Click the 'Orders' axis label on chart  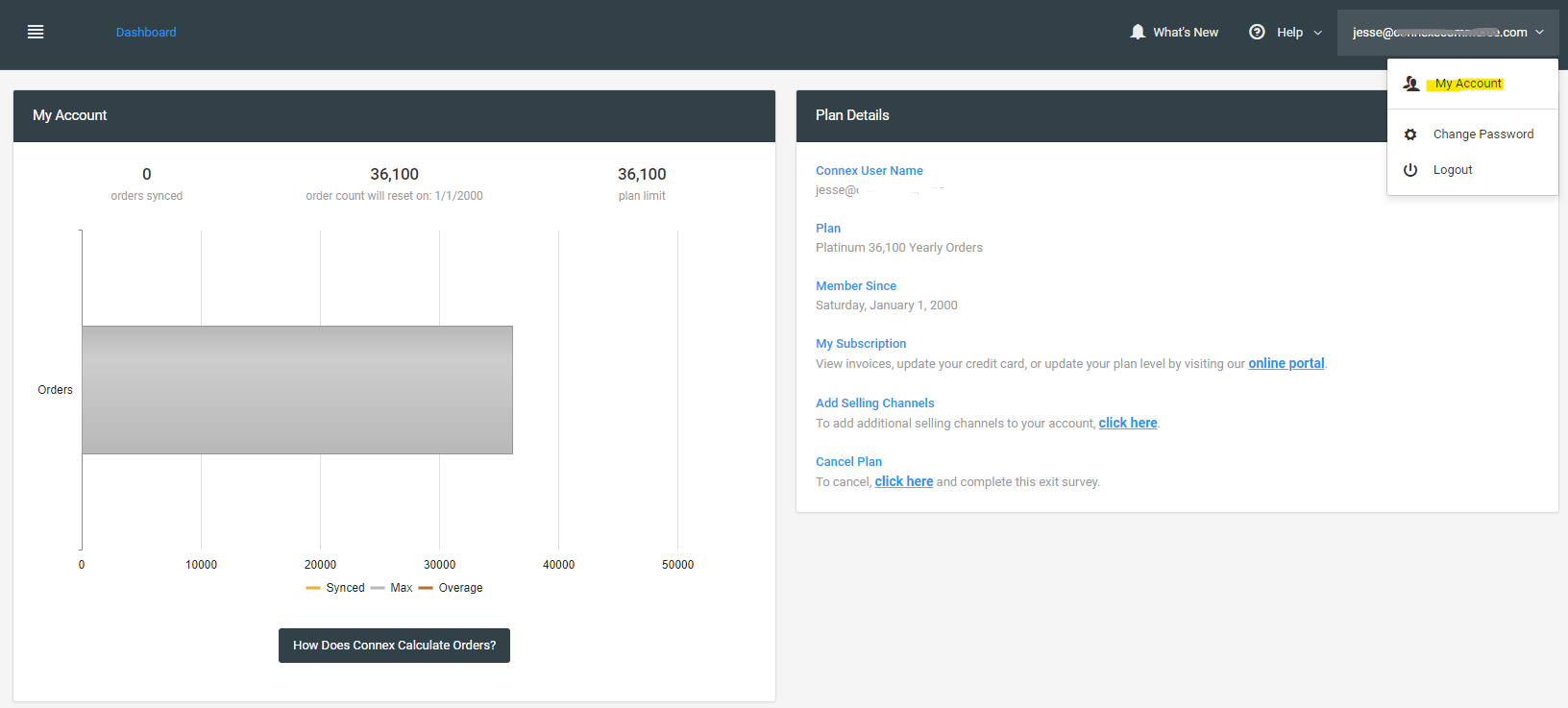pos(55,390)
